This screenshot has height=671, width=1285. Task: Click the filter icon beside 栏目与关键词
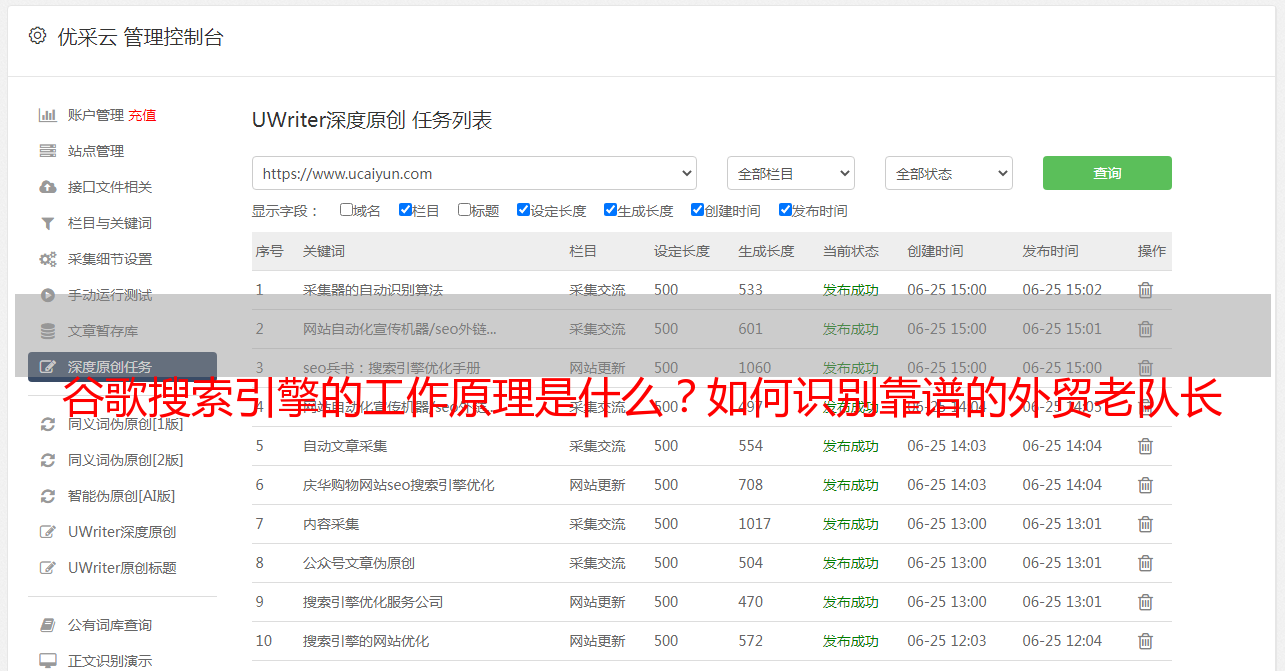[47, 223]
